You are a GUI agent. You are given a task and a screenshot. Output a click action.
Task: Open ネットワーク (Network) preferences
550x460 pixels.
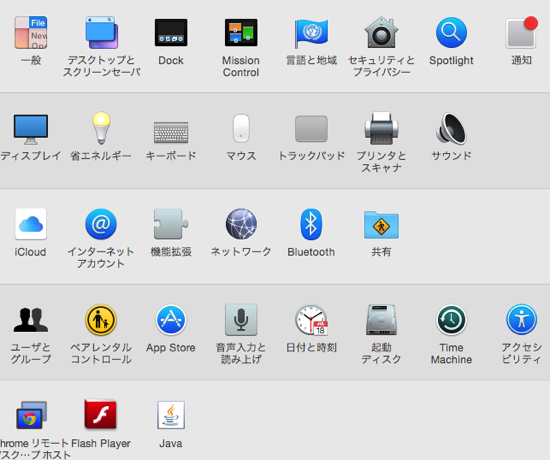click(241, 224)
